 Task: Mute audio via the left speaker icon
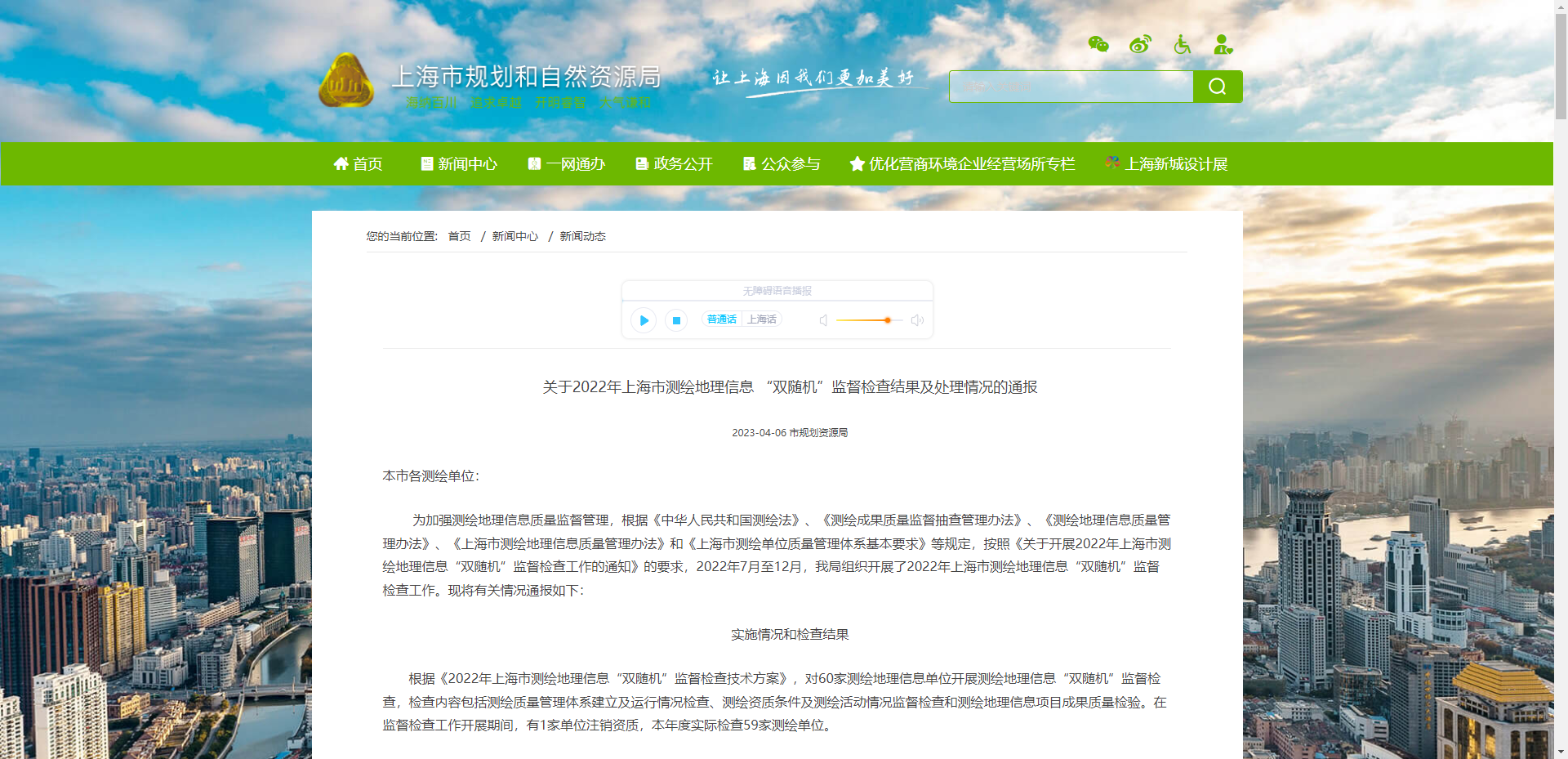(x=823, y=320)
